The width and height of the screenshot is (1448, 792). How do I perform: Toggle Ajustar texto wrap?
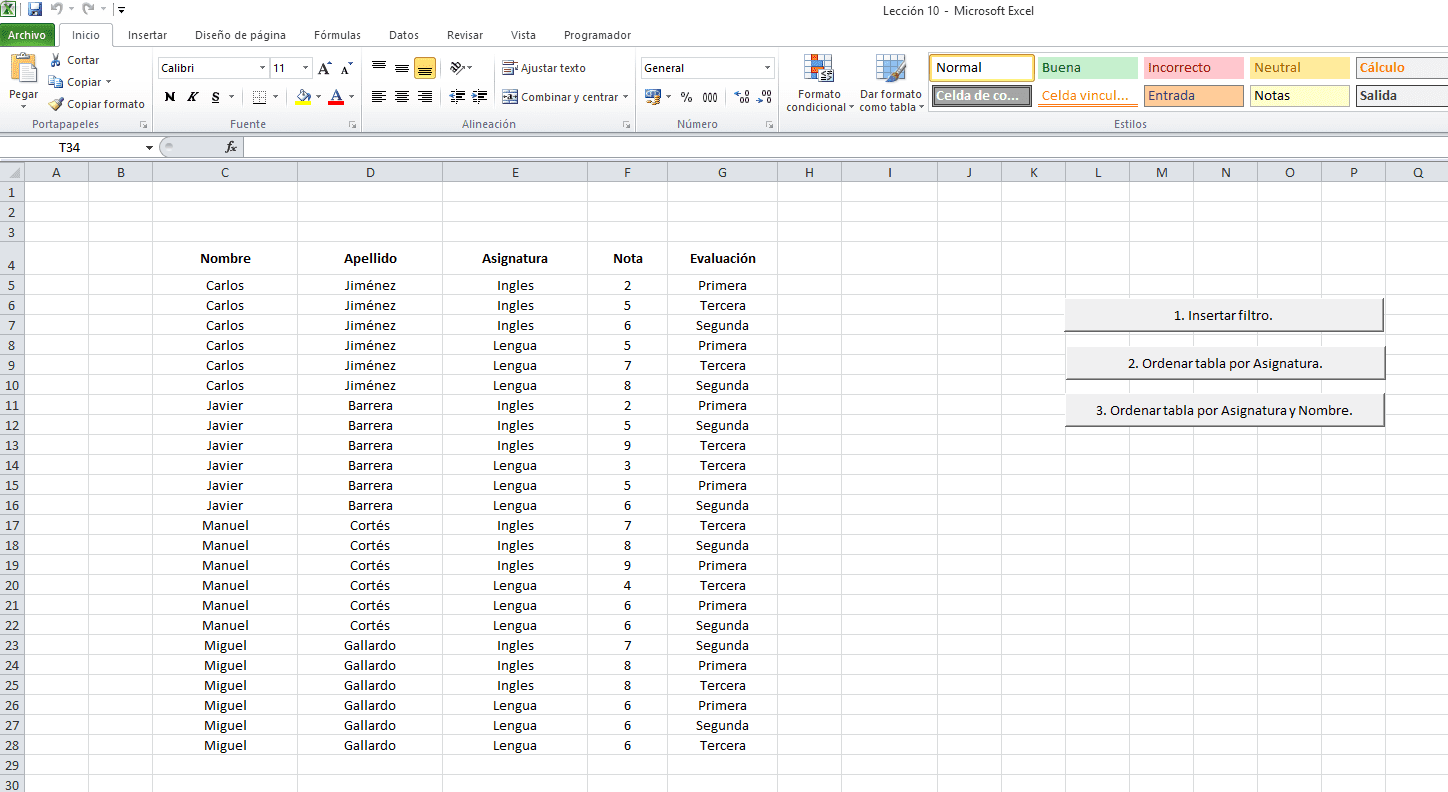pyautogui.click(x=544, y=68)
